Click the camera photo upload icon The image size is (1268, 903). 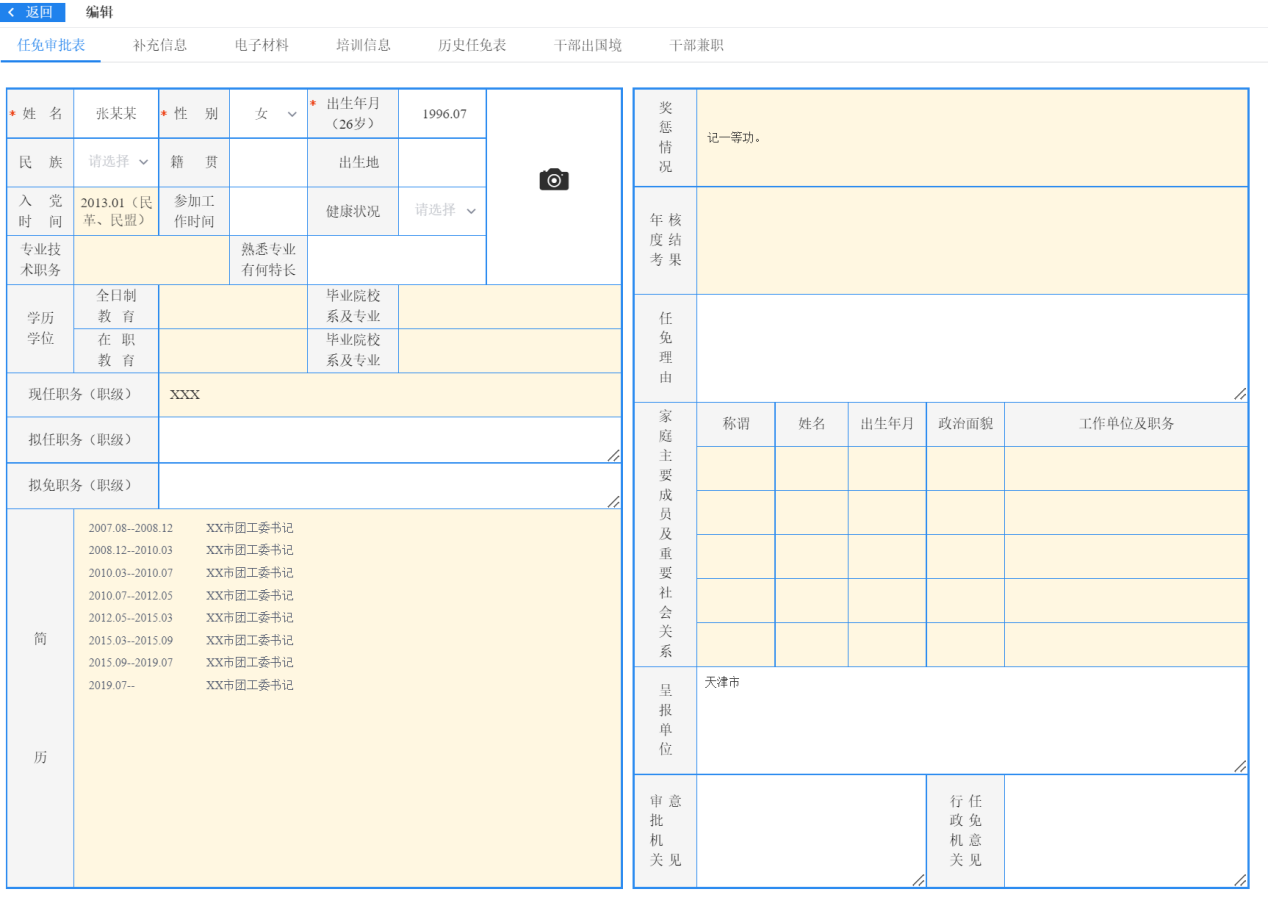[553, 180]
